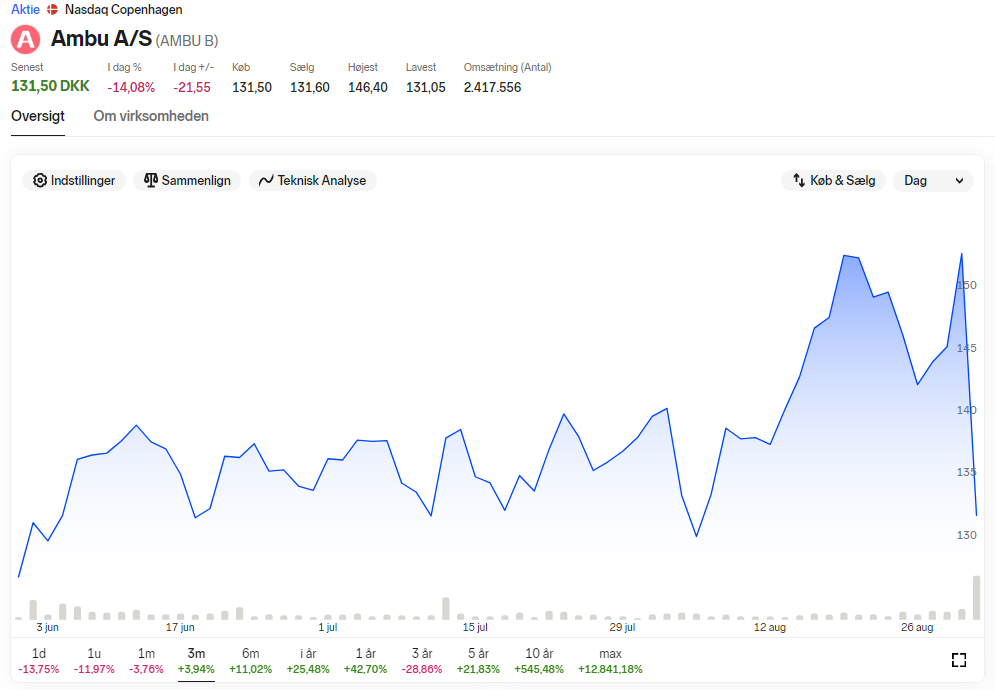This screenshot has width=995, height=690.
Task: Click the Lavest value 131,05
Action: point(426,88)
